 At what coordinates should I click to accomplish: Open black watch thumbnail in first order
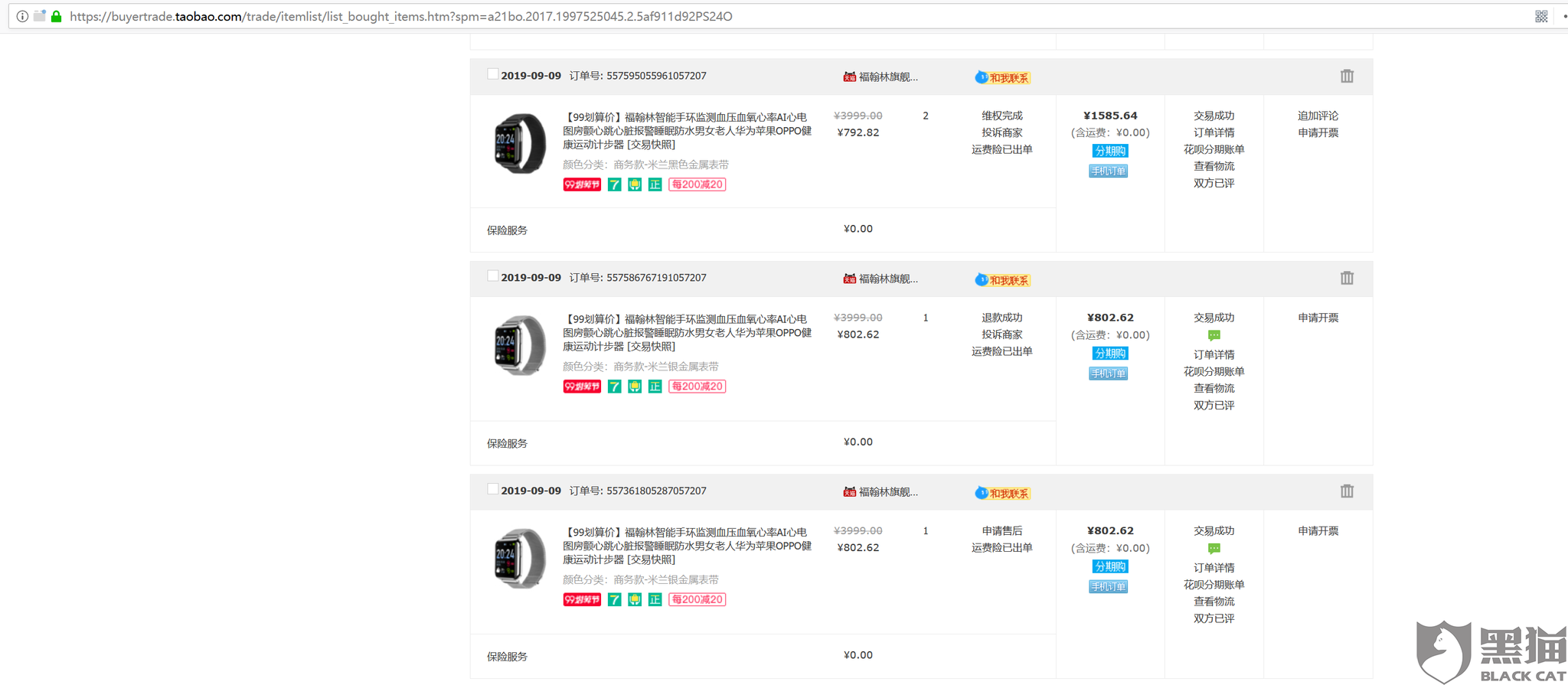tap(520, 143)
